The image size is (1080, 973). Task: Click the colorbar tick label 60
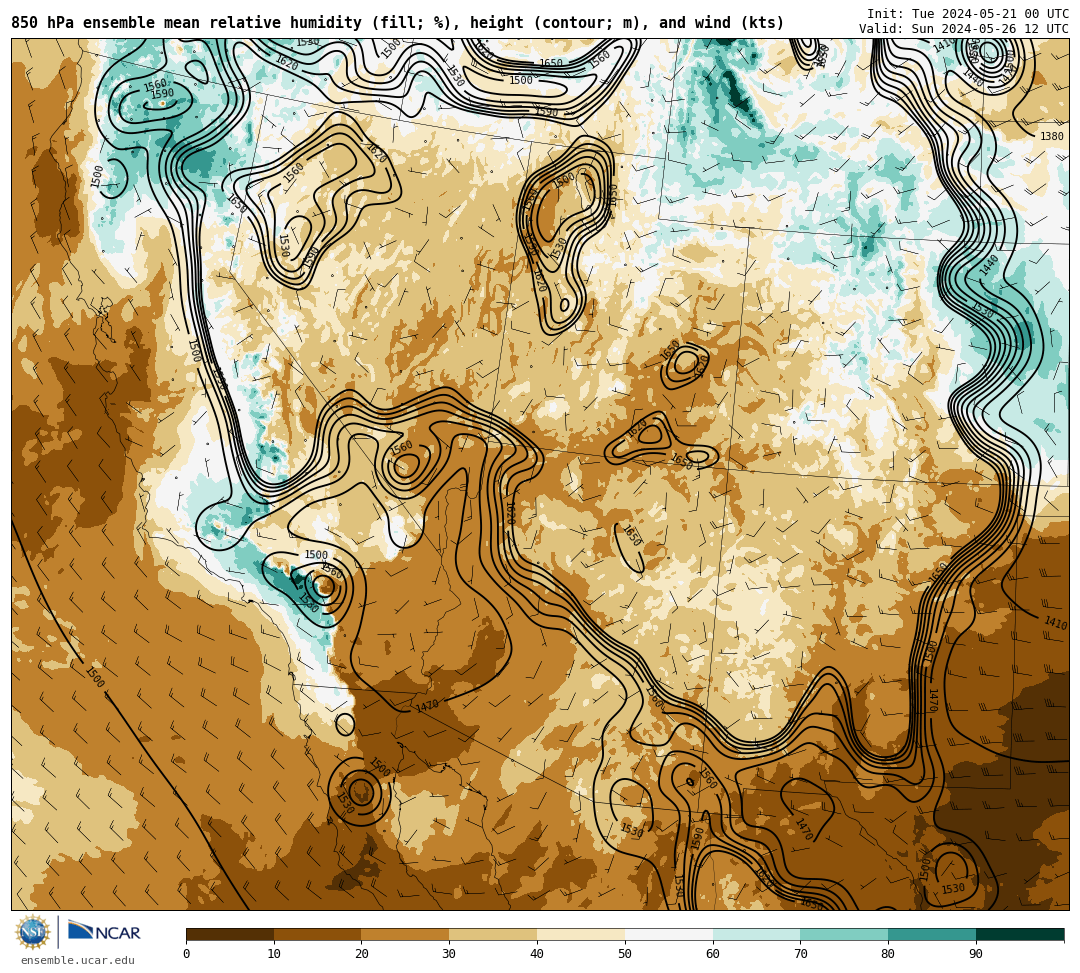(x=713, y=954)
